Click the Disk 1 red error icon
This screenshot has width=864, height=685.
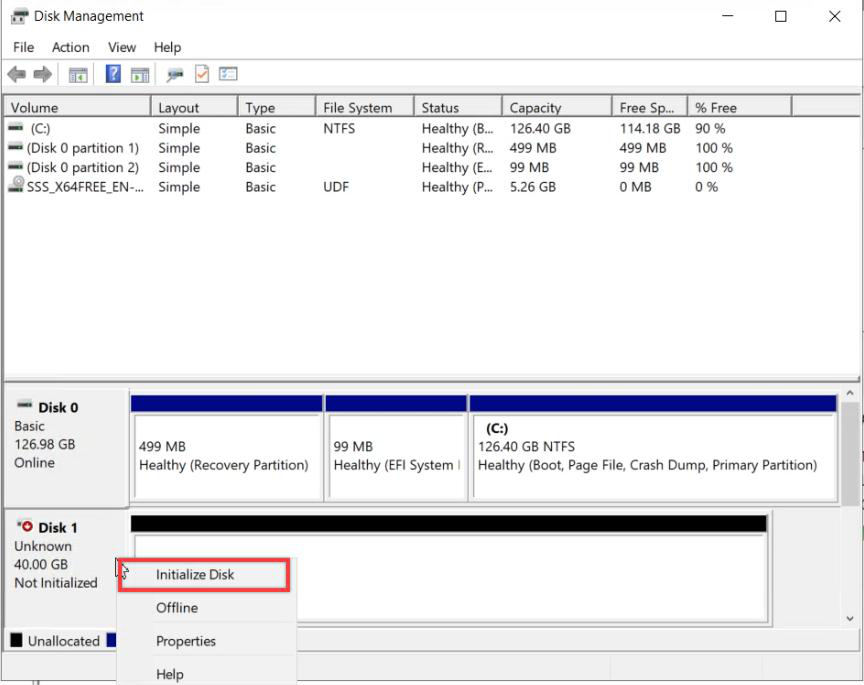click(x=24, y=526)
